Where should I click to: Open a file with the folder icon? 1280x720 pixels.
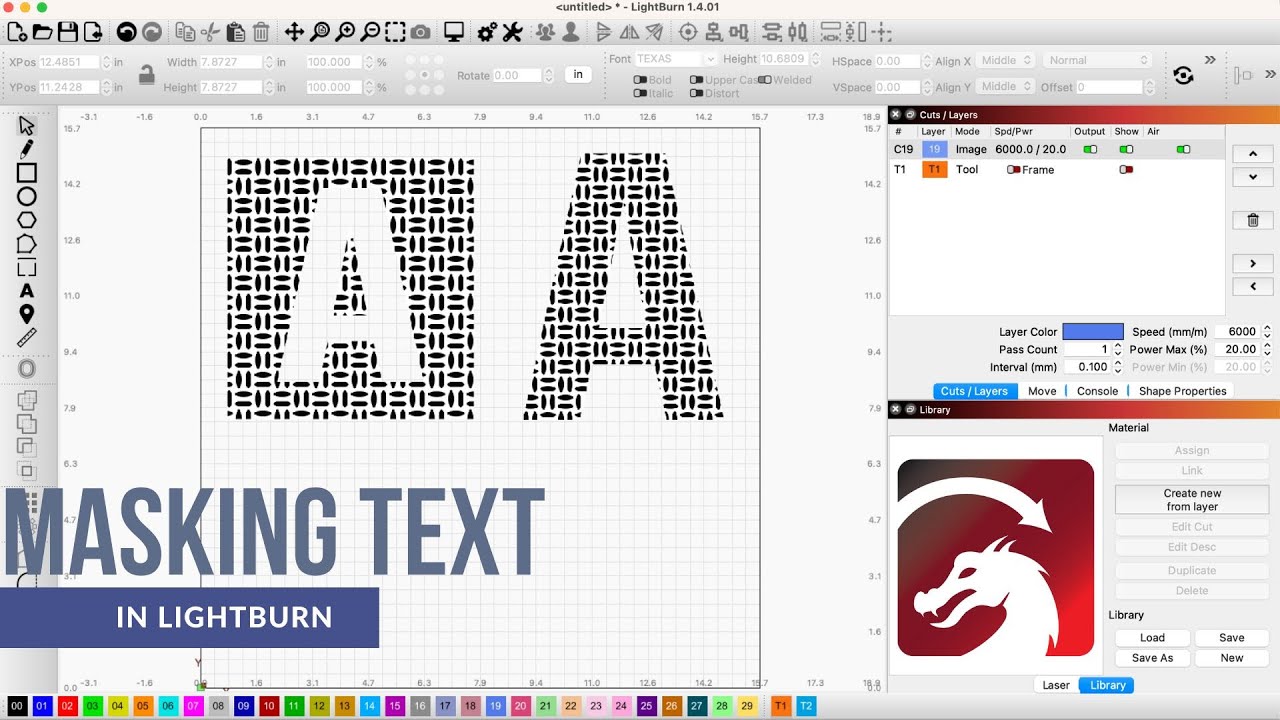pyautogui.click(x=42, y=33)
